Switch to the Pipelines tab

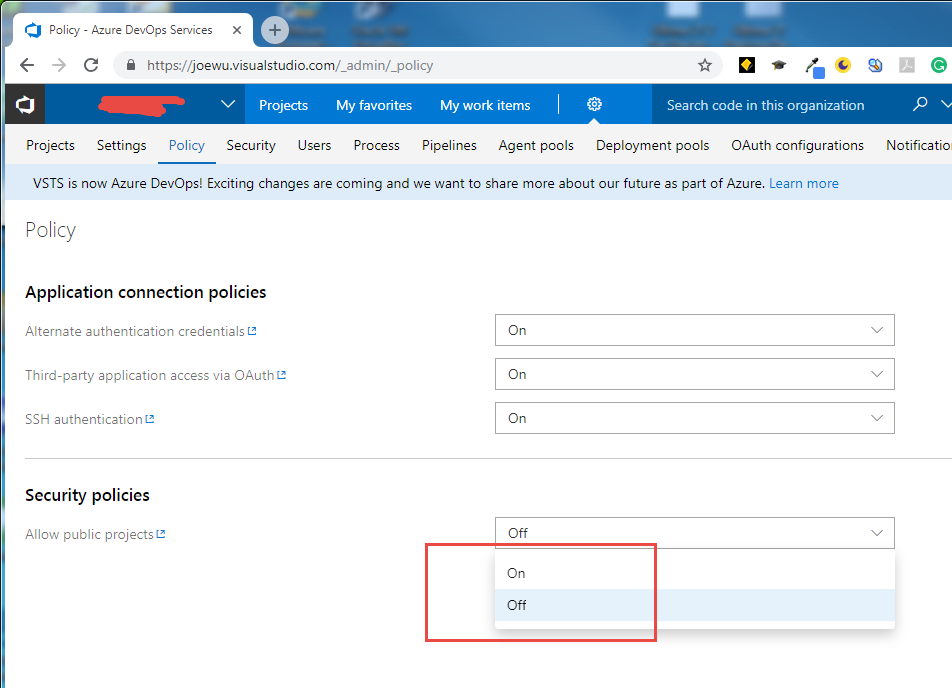pyautogui.click(x=449, y=145)
